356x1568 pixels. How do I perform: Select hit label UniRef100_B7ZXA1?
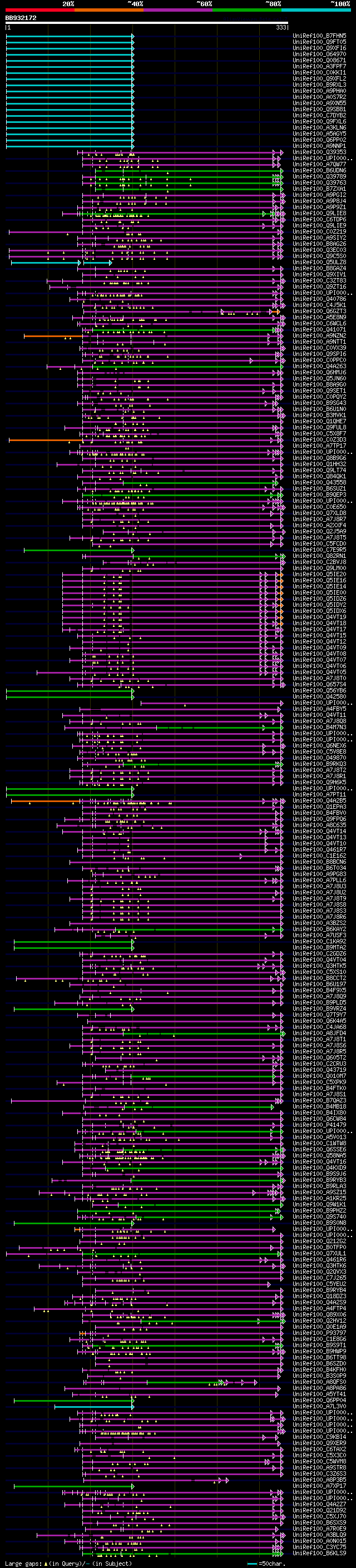tap(319, 189)
